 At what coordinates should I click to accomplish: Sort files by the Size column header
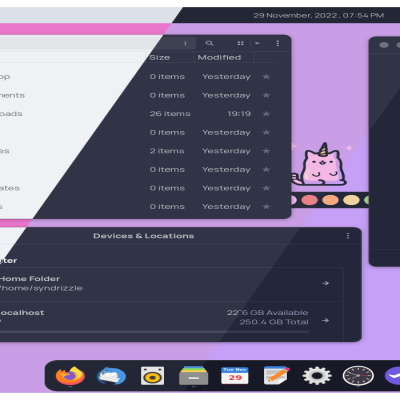click(160, 57)
